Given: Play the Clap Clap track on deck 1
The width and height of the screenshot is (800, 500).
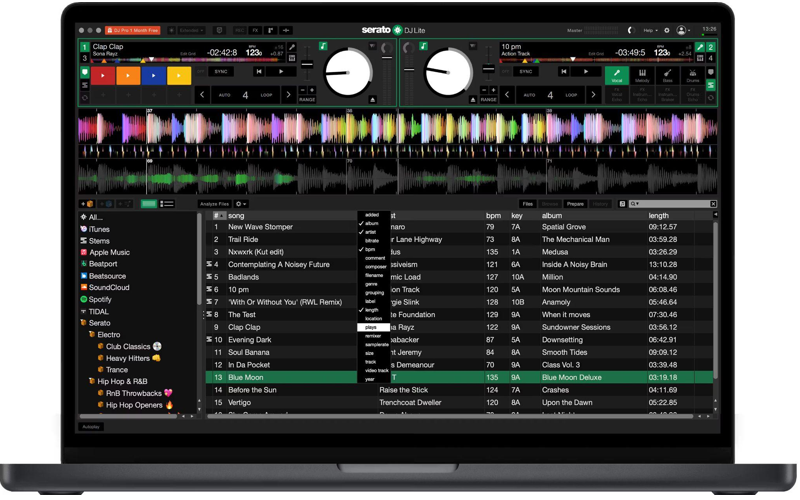Looking at the screenshot, I should 281,71.
